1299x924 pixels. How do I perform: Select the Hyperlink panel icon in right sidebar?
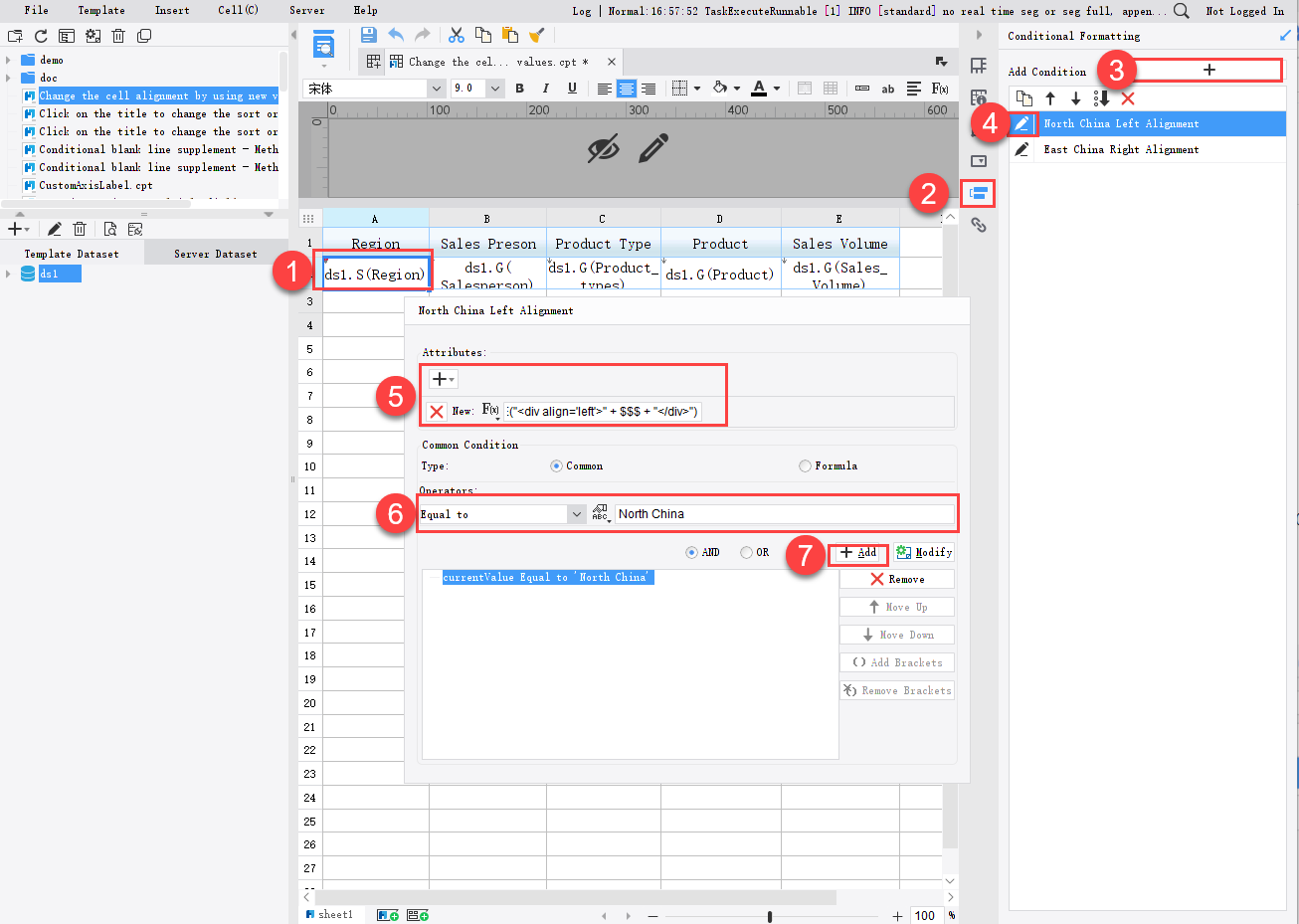979,225
